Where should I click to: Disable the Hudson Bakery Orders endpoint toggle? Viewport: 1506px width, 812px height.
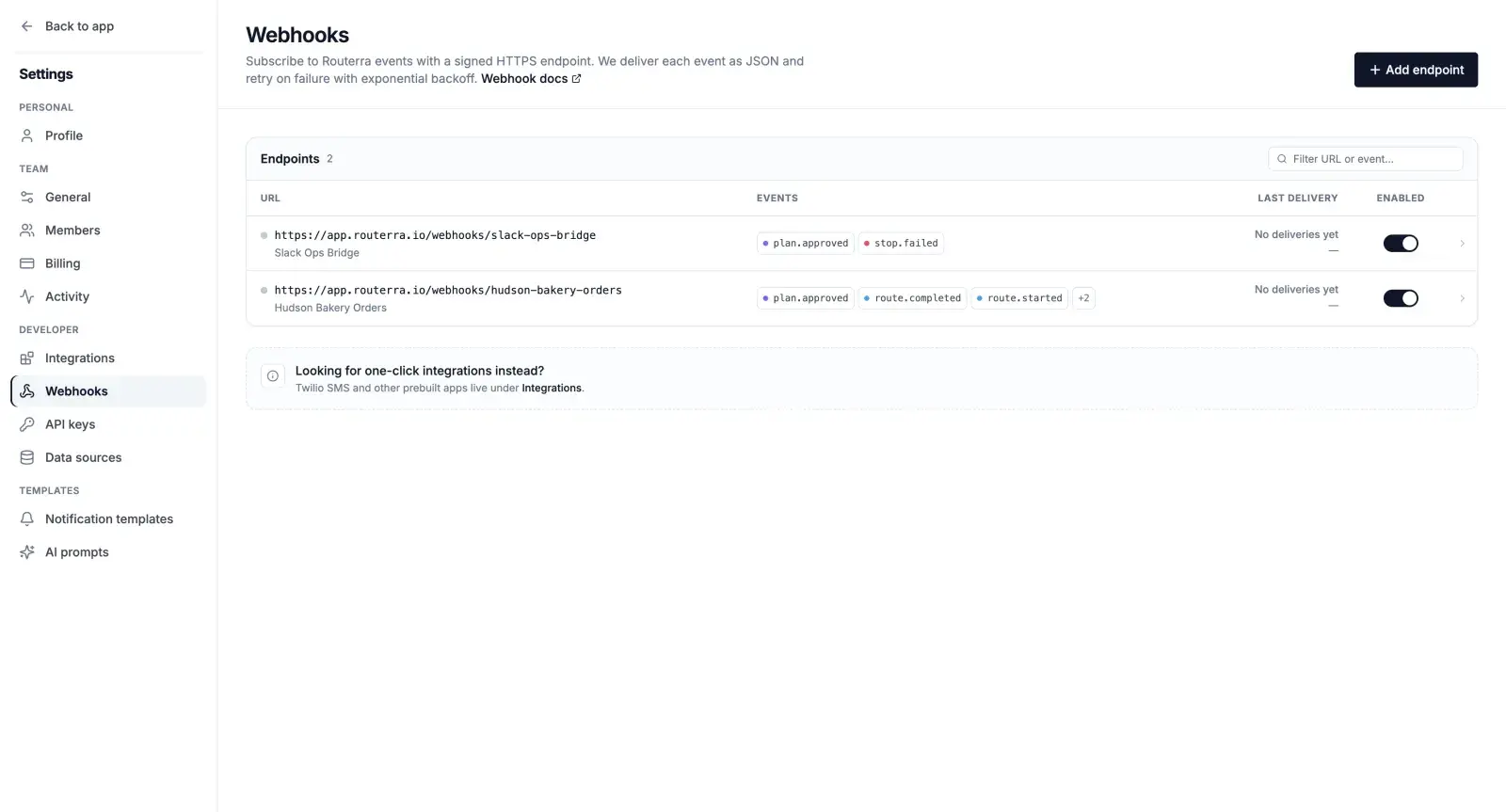(1401, 298)
